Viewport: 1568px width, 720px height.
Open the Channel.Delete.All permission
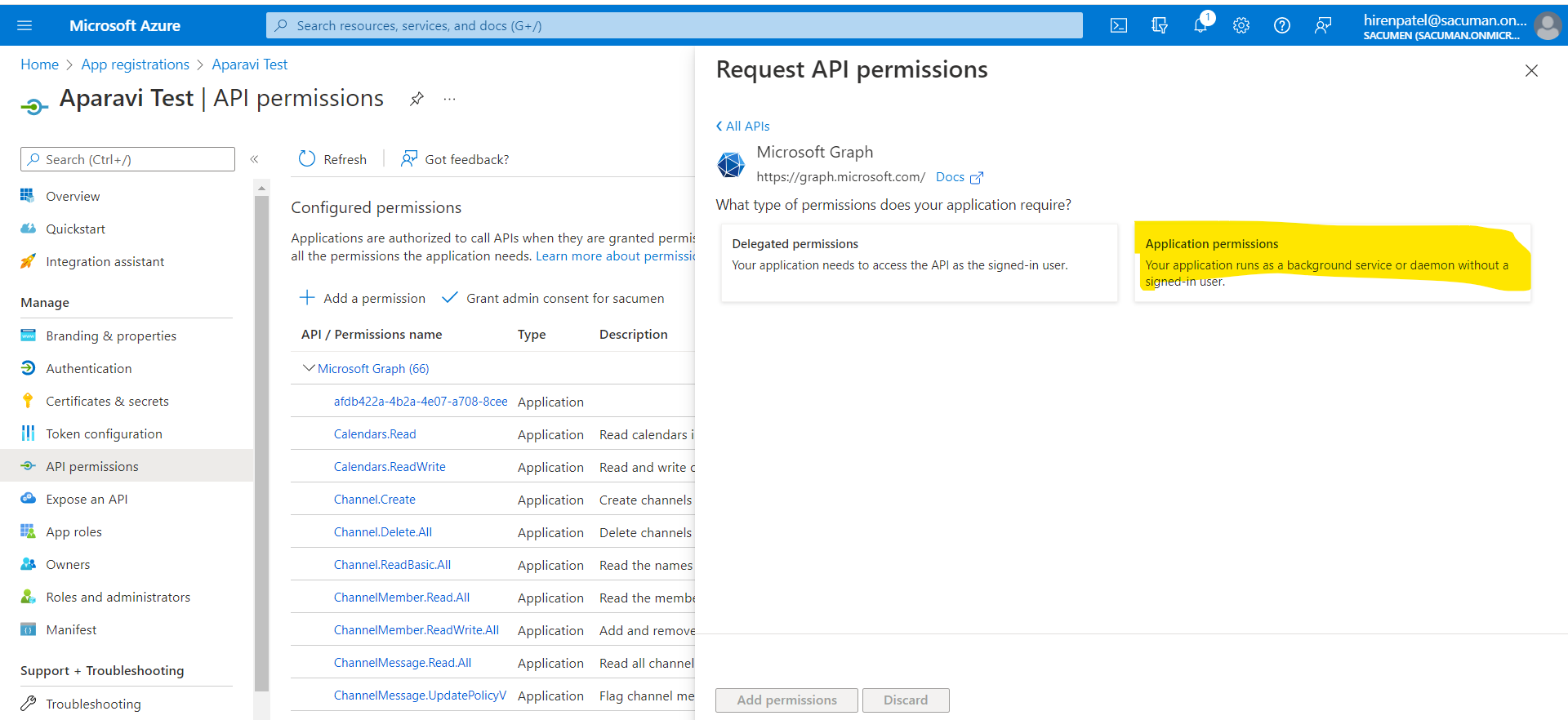383,532
